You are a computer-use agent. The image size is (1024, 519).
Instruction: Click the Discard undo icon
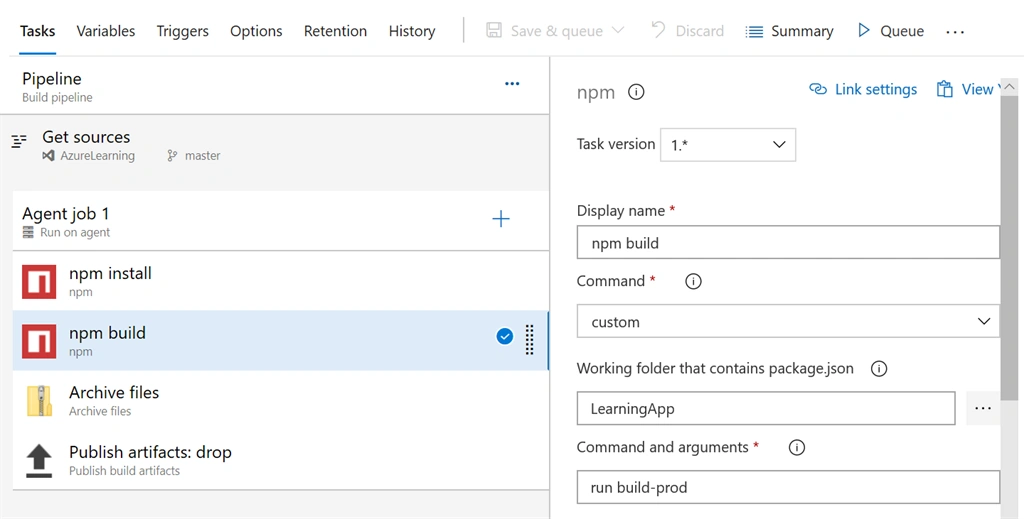[x=658, y=30]
